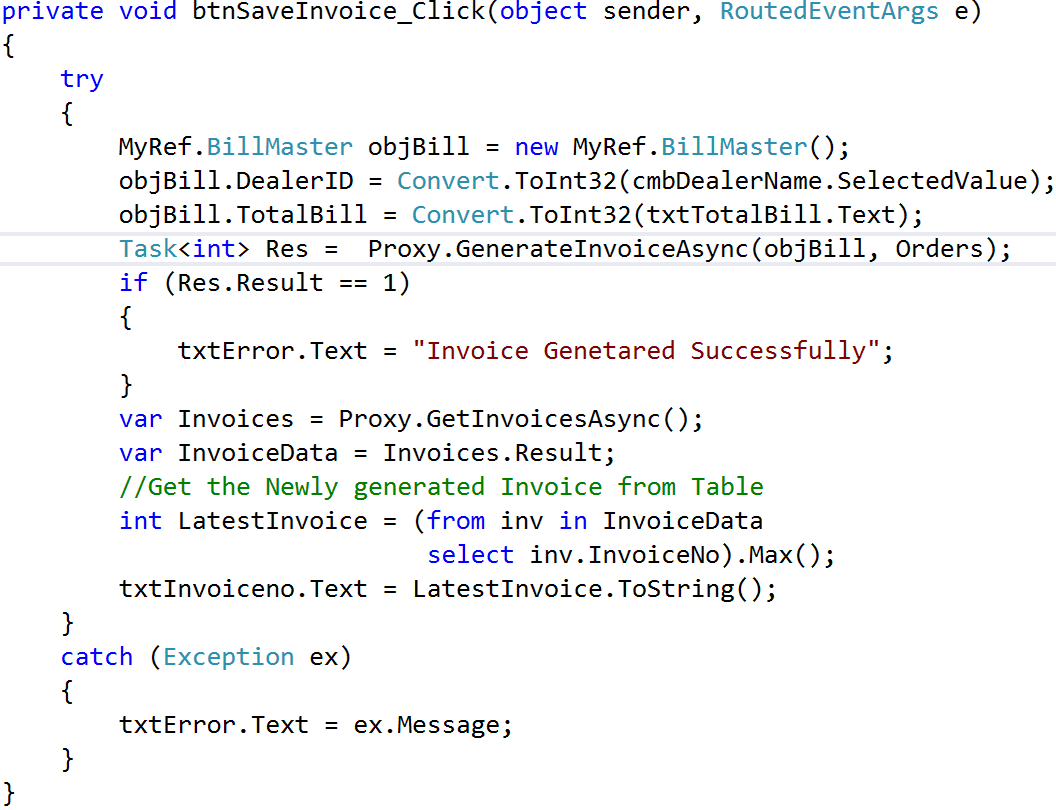Click LatestInvoice.ToString() call

587,589
